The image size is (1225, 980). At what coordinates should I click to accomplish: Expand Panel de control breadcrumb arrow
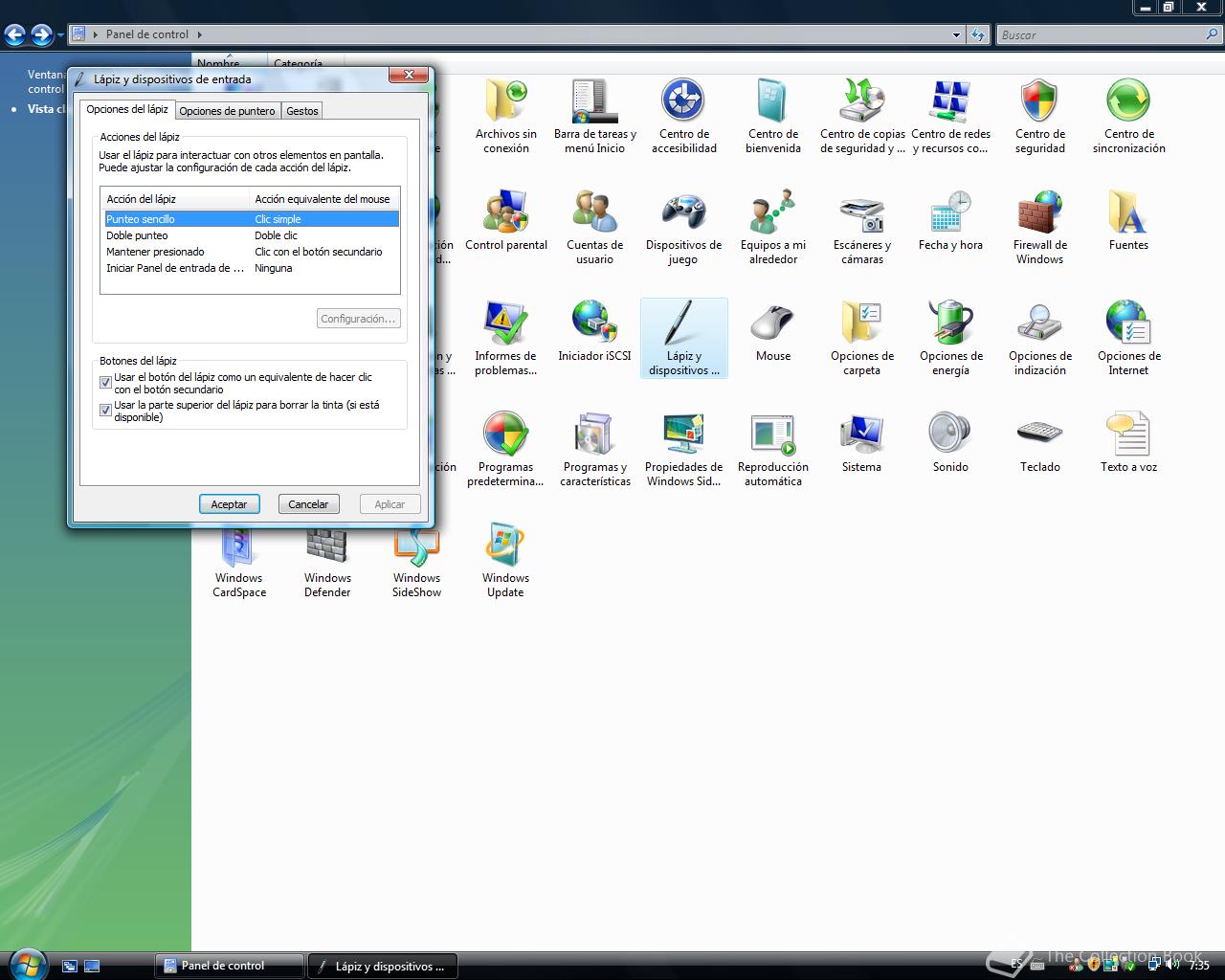[x=199, y=34]
